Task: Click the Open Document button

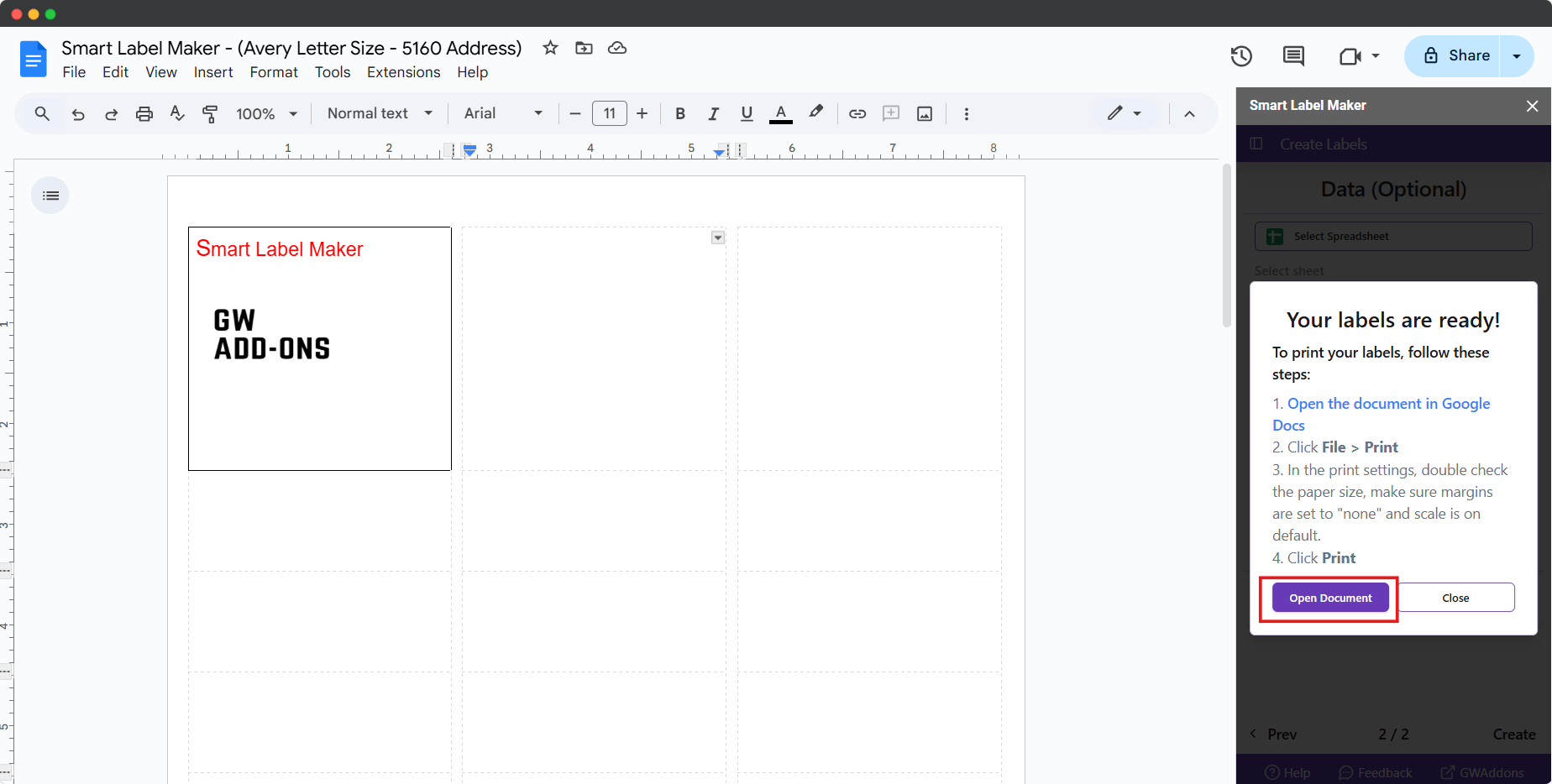Action: coord(1330,598)
